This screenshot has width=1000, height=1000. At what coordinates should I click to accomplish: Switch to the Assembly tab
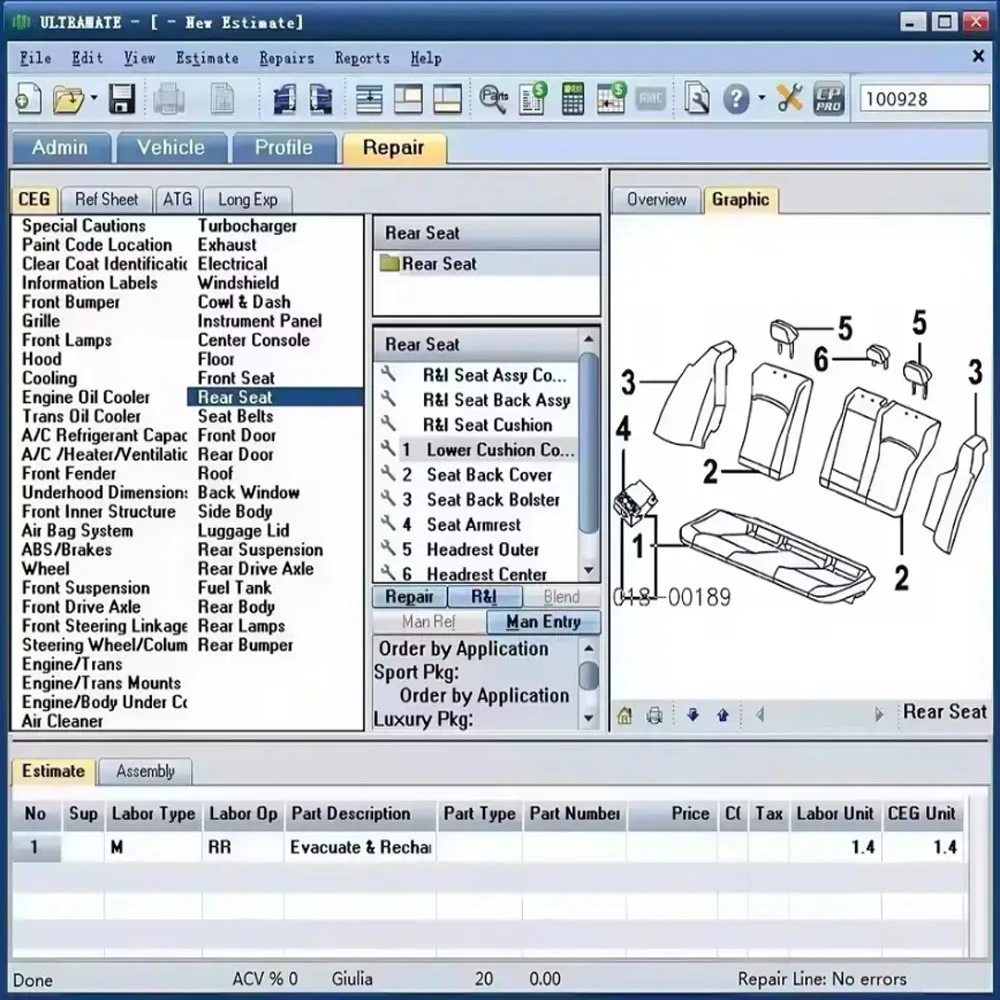click(145, 772)
